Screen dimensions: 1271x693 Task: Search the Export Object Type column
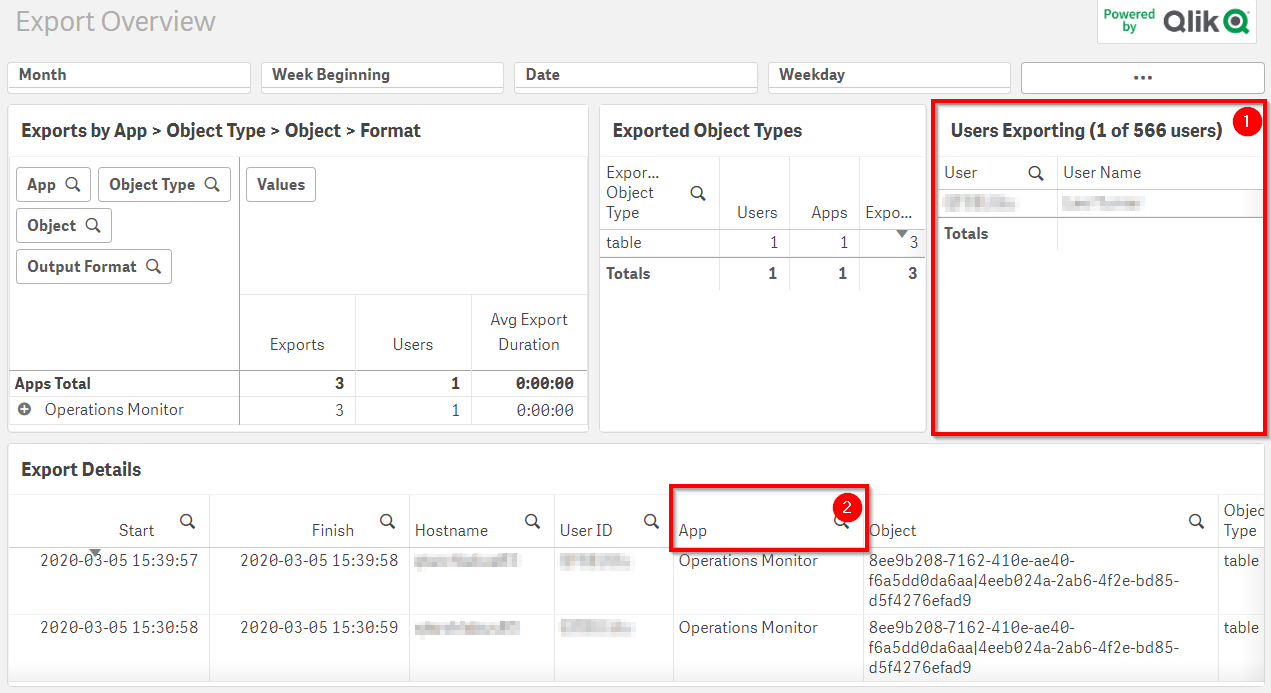point(698,193)
